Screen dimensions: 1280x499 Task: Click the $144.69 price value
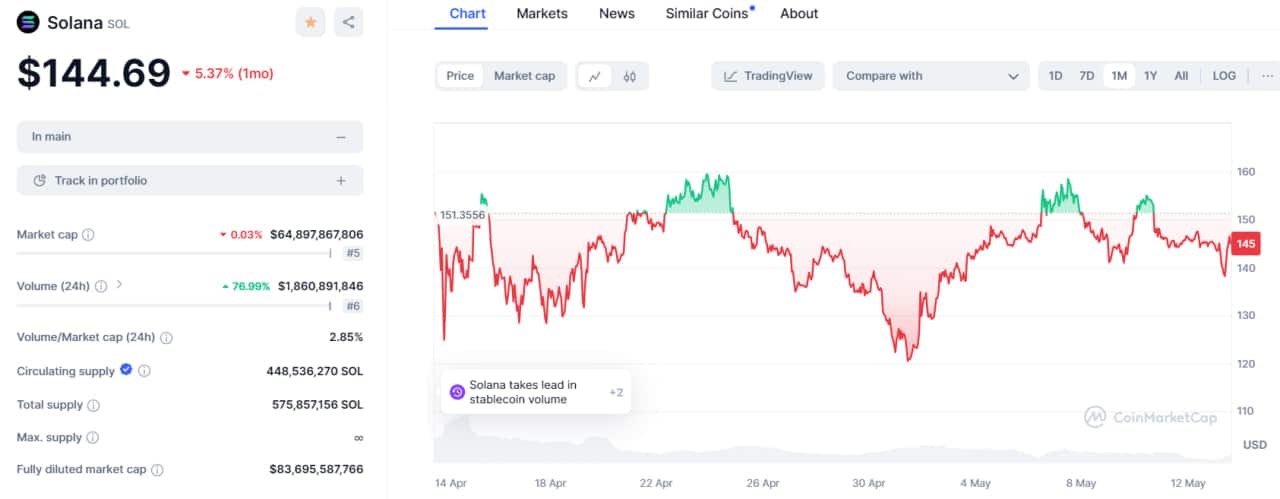(x=94, y=74)
